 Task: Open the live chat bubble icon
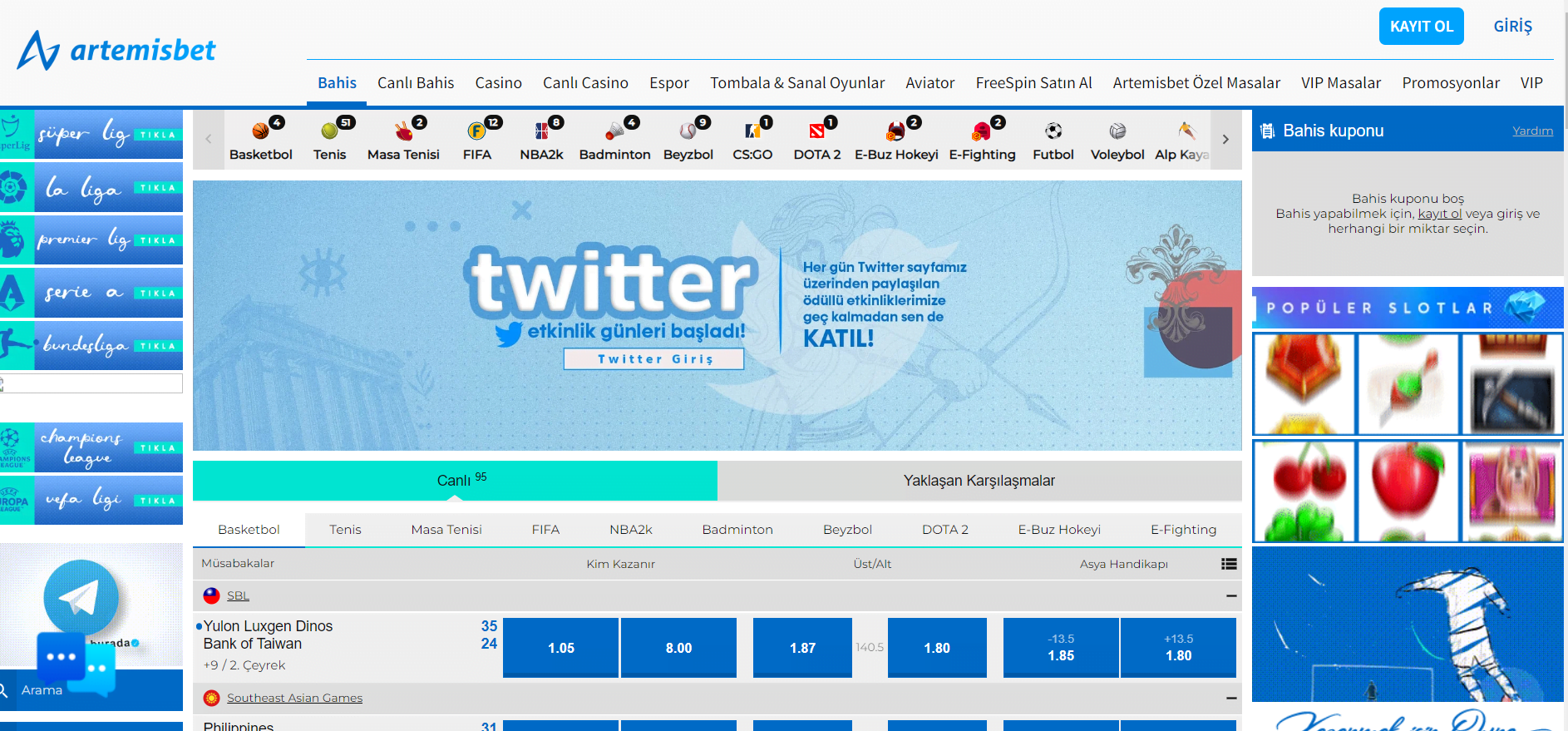[x=76, y=664]
